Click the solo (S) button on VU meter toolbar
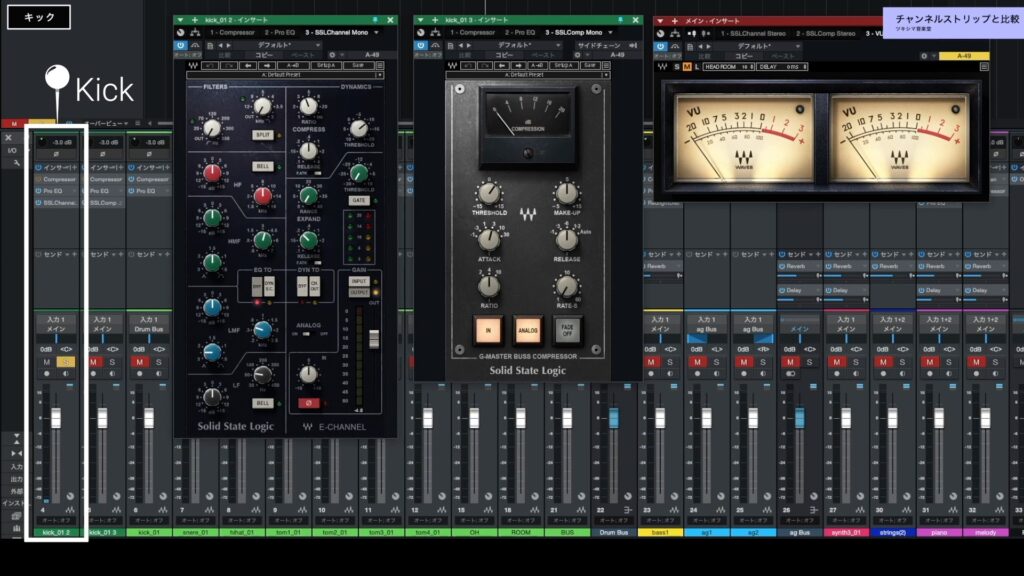The image size is (1024, 576). coord(677,67)
